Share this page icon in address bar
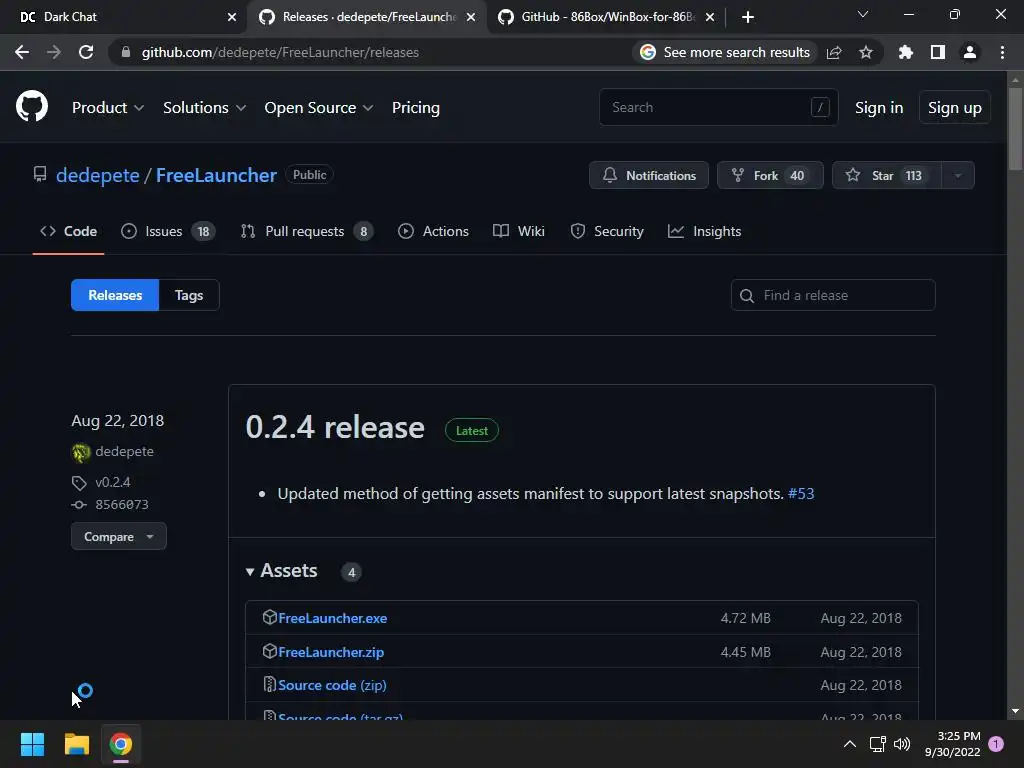1024x768 pixels. point(834,52)
